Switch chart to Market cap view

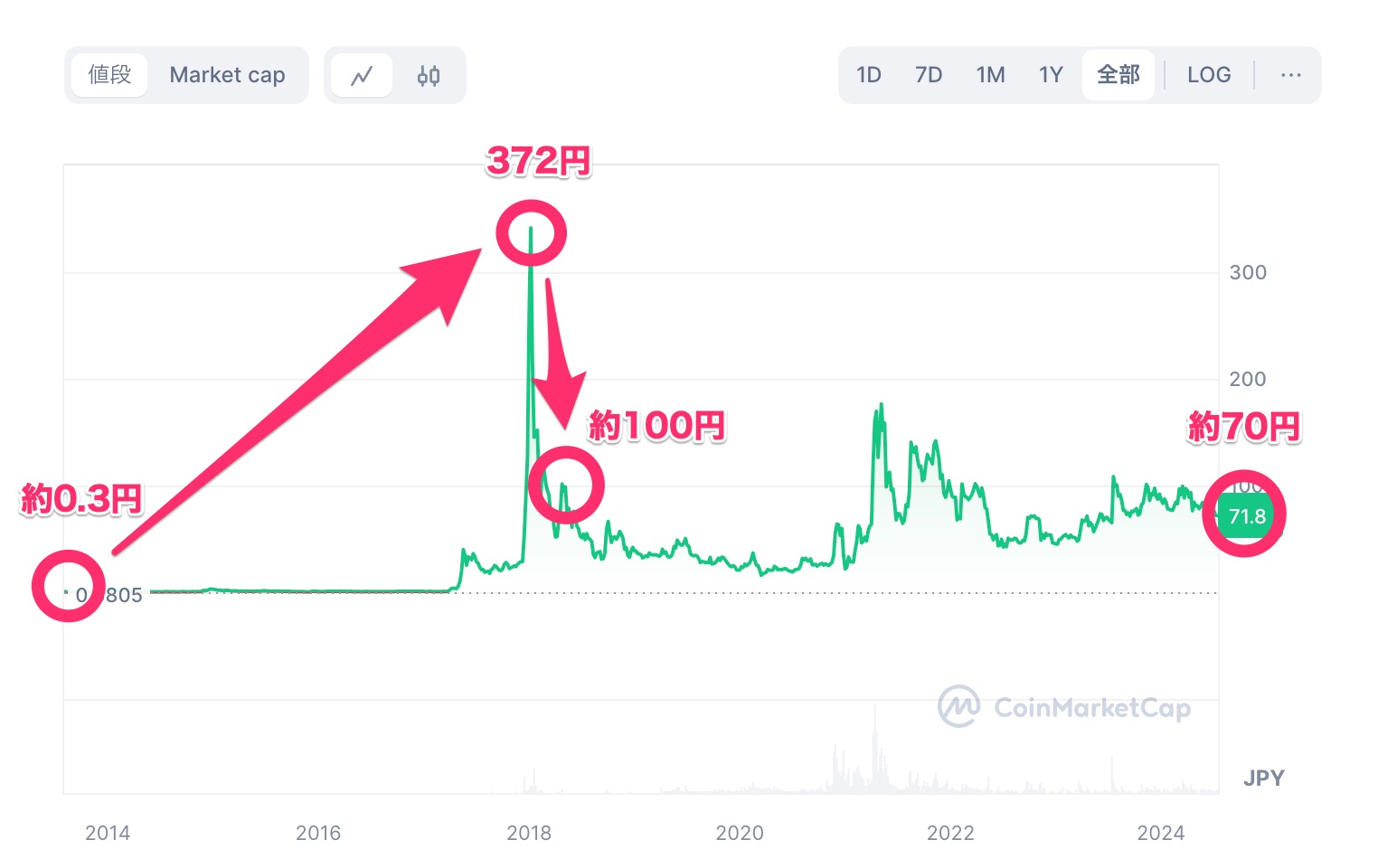(227, 75)
